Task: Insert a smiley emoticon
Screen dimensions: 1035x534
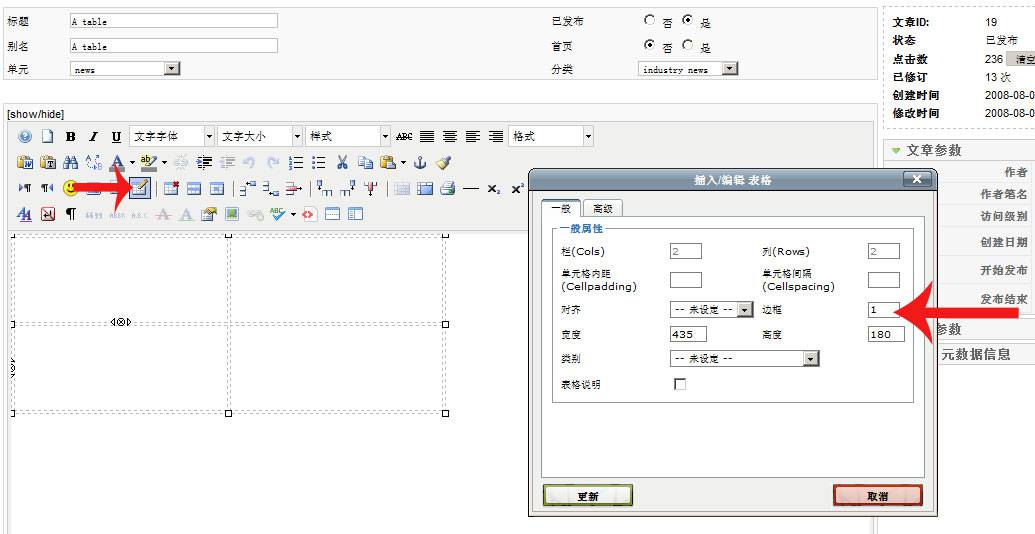Action: click(71, 188)
